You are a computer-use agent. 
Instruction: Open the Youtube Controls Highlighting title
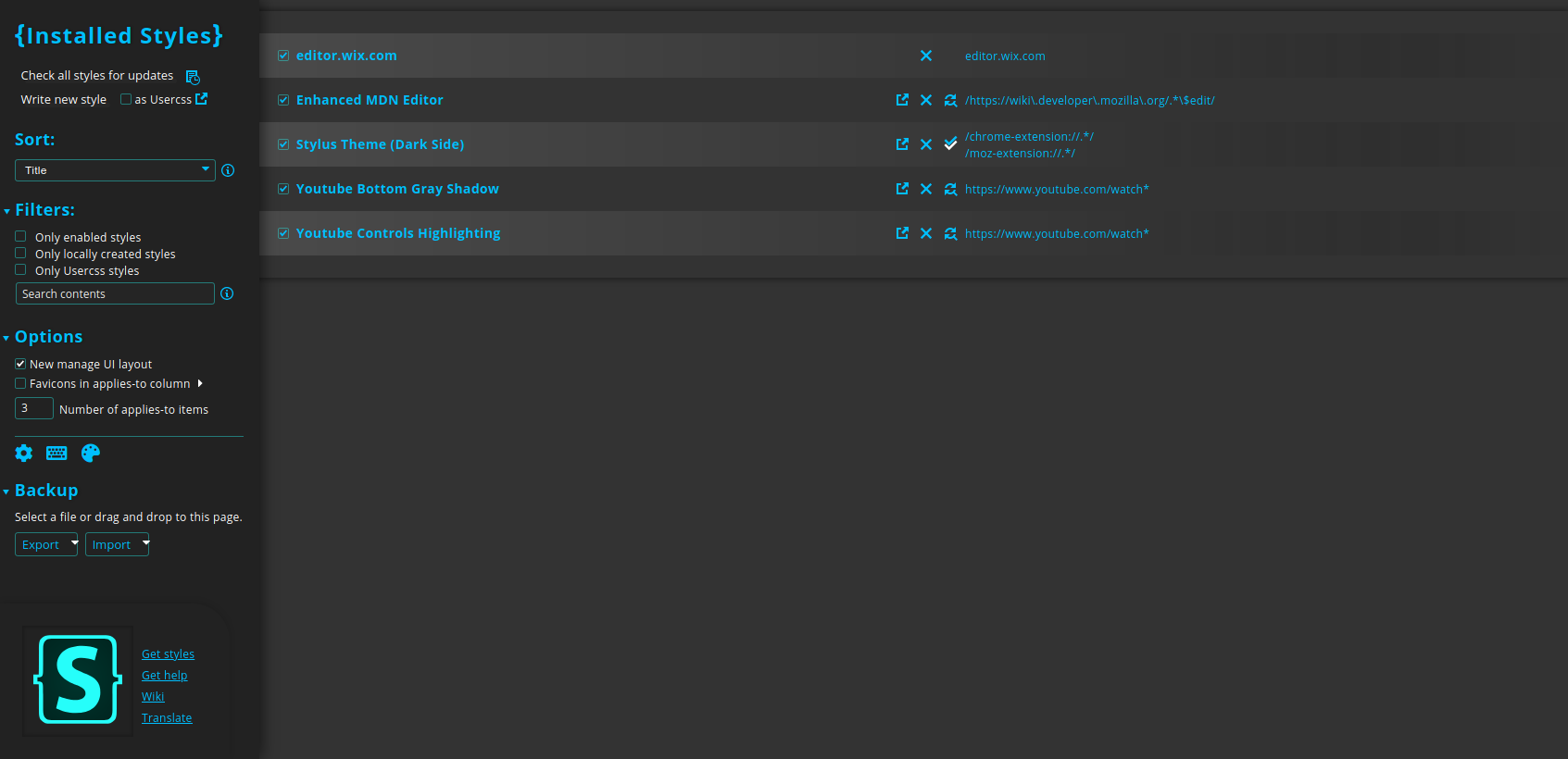pyautogui.click(x=398, y=233)
